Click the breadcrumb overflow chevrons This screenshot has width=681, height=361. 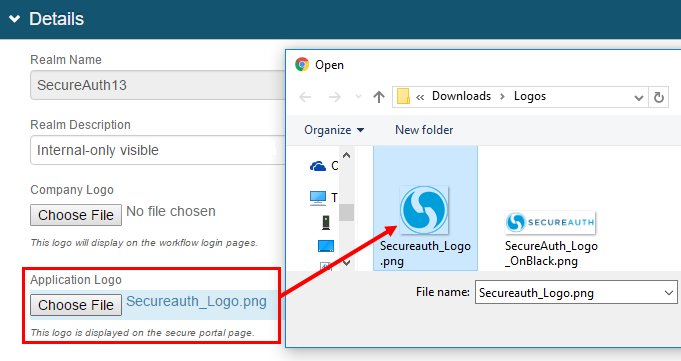click(420, 97)
